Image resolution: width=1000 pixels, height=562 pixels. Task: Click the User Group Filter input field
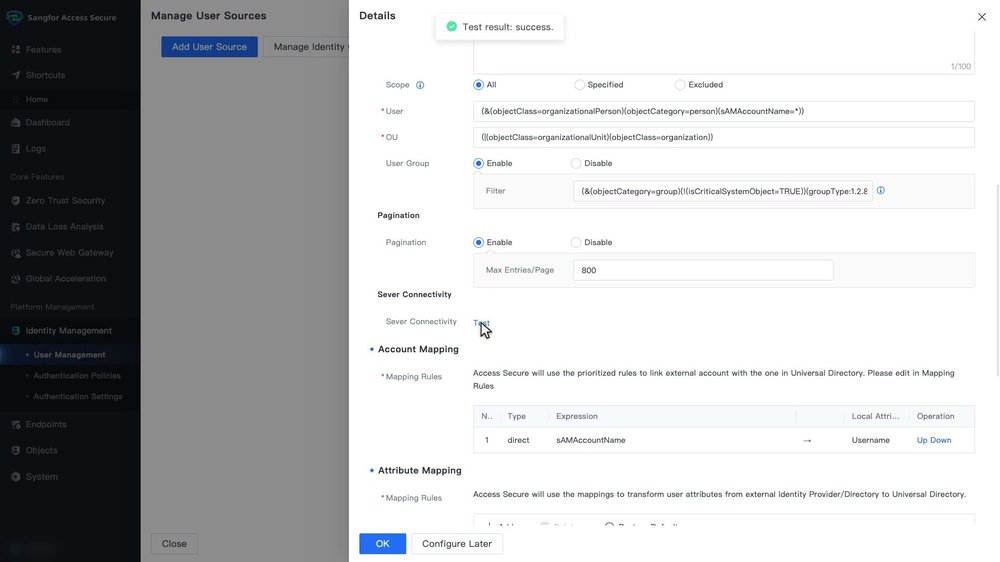click(x=723, y=191)
